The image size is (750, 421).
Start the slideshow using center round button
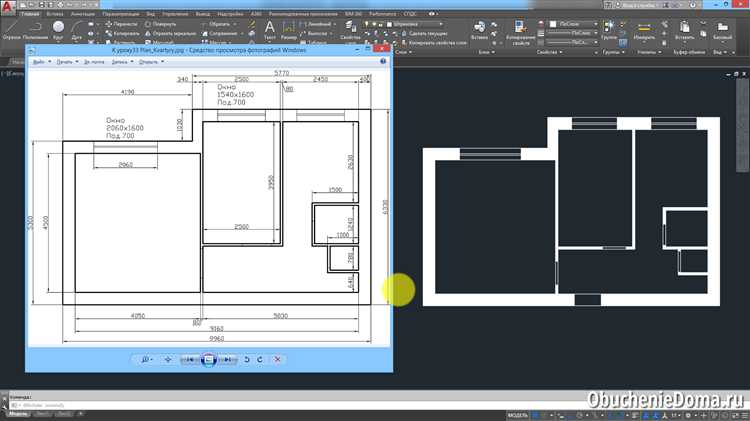coord(208,359)
